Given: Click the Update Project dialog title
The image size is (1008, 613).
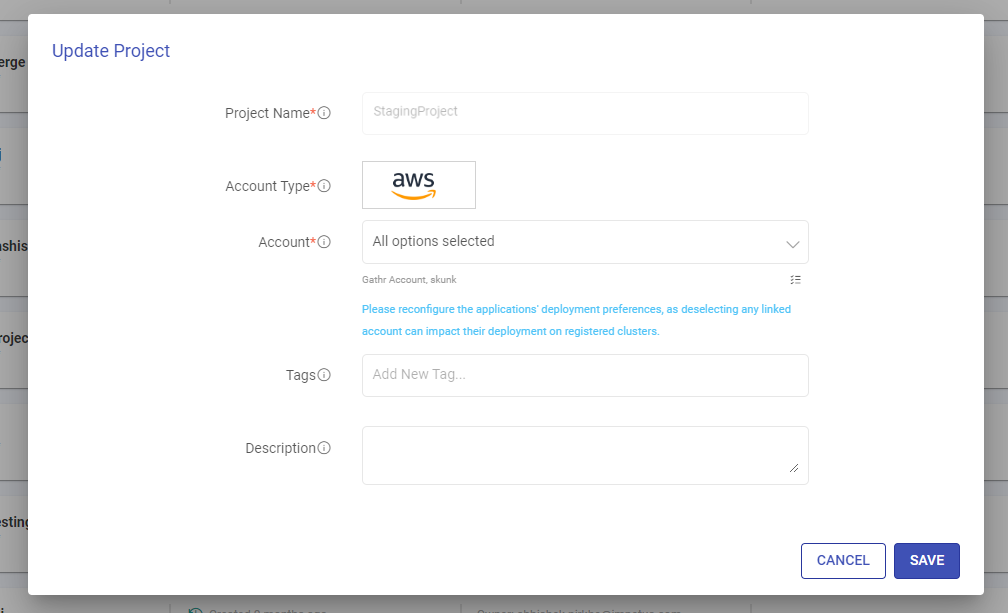Looking at the screenshot, I should pyautogui.click(x=111, y=51).
